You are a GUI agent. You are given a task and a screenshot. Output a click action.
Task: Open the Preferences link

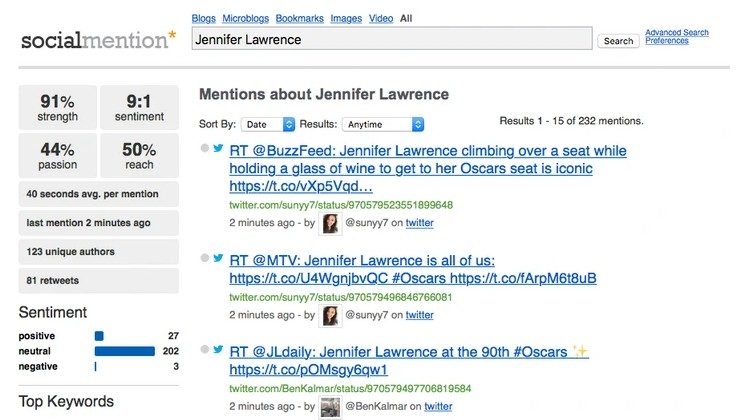(667, 40)
